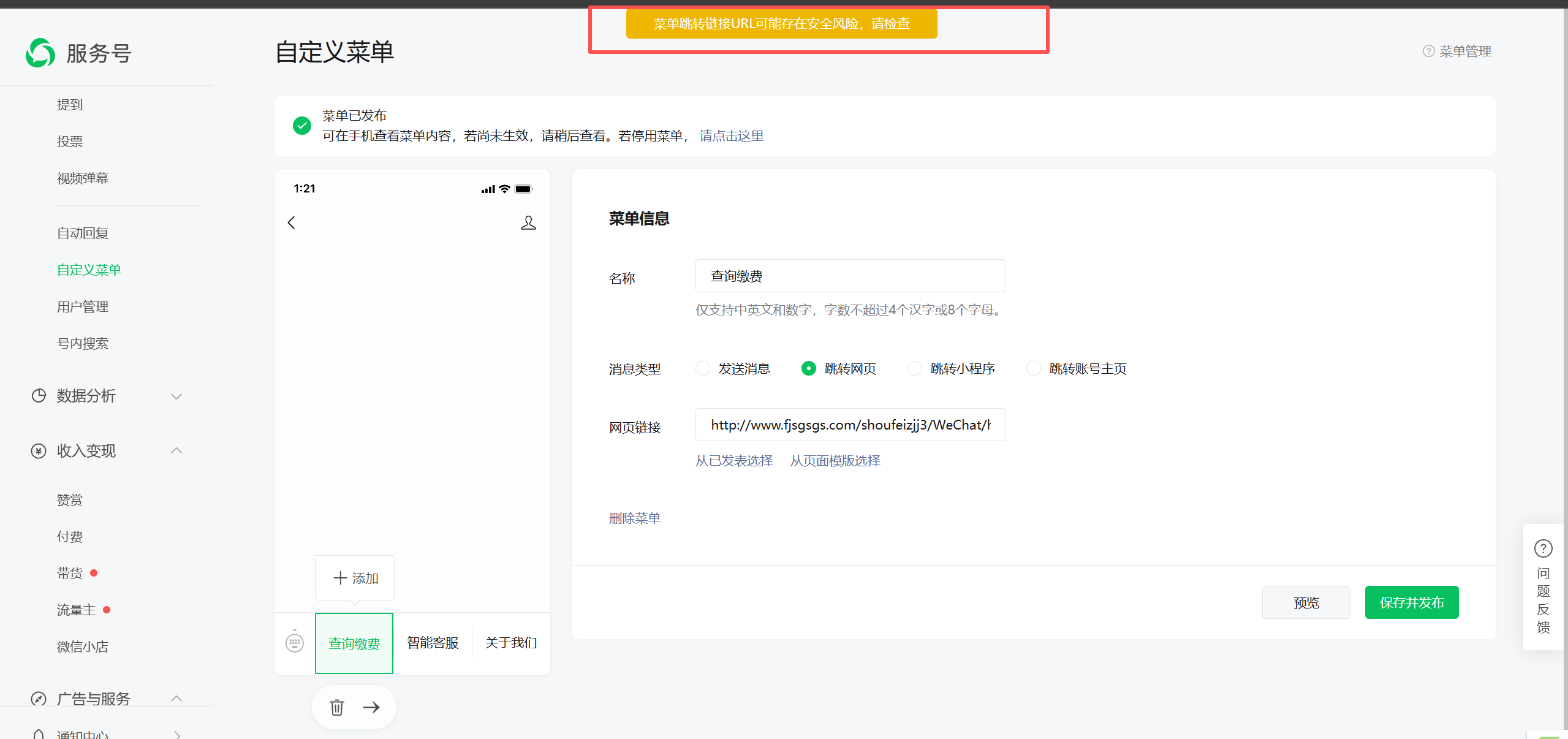Open 菜单管理 help icon link
1568x739 pixels.
(1428, 51)
